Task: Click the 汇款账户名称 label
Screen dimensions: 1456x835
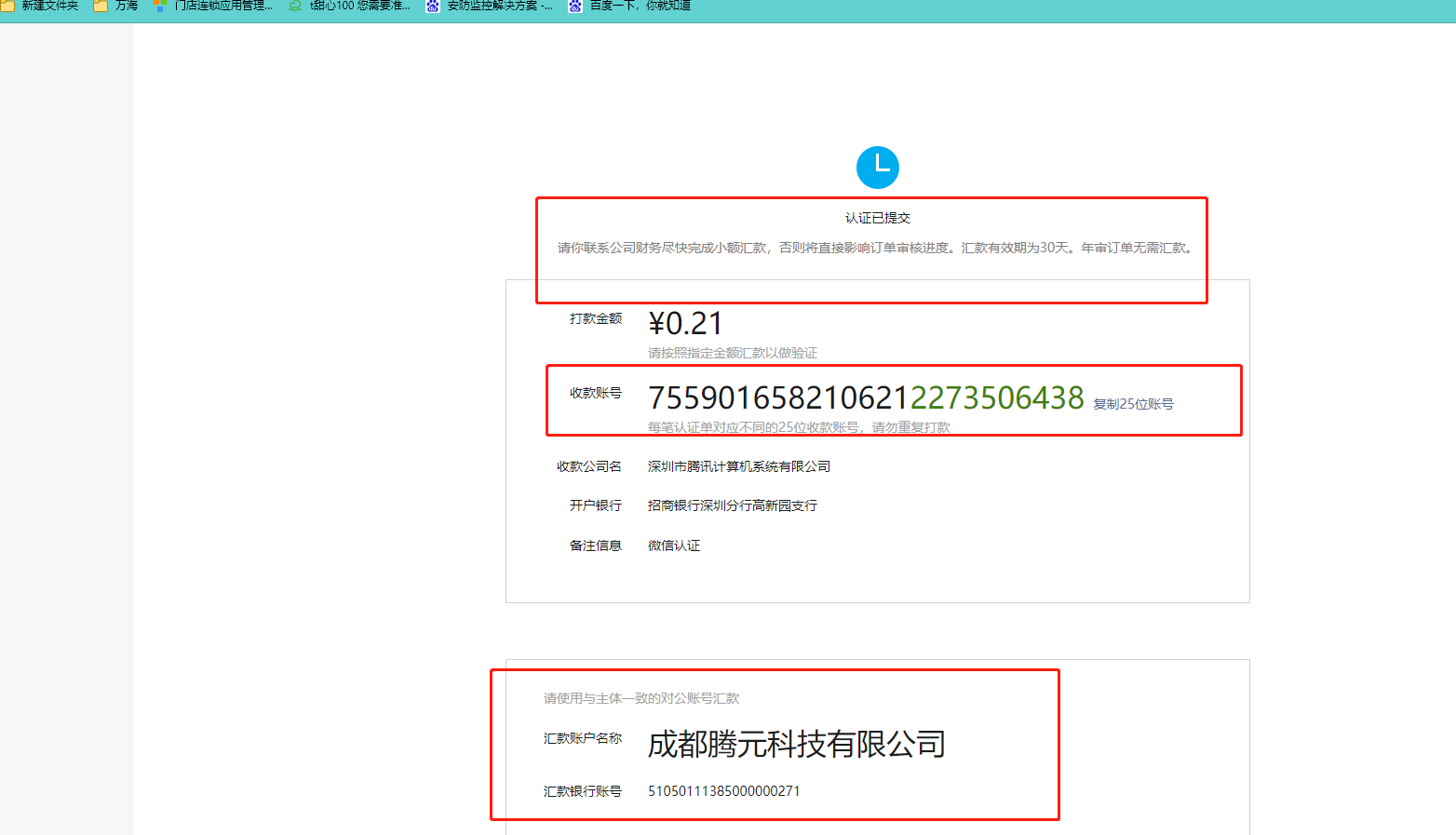Action: [x=583, y=738]
